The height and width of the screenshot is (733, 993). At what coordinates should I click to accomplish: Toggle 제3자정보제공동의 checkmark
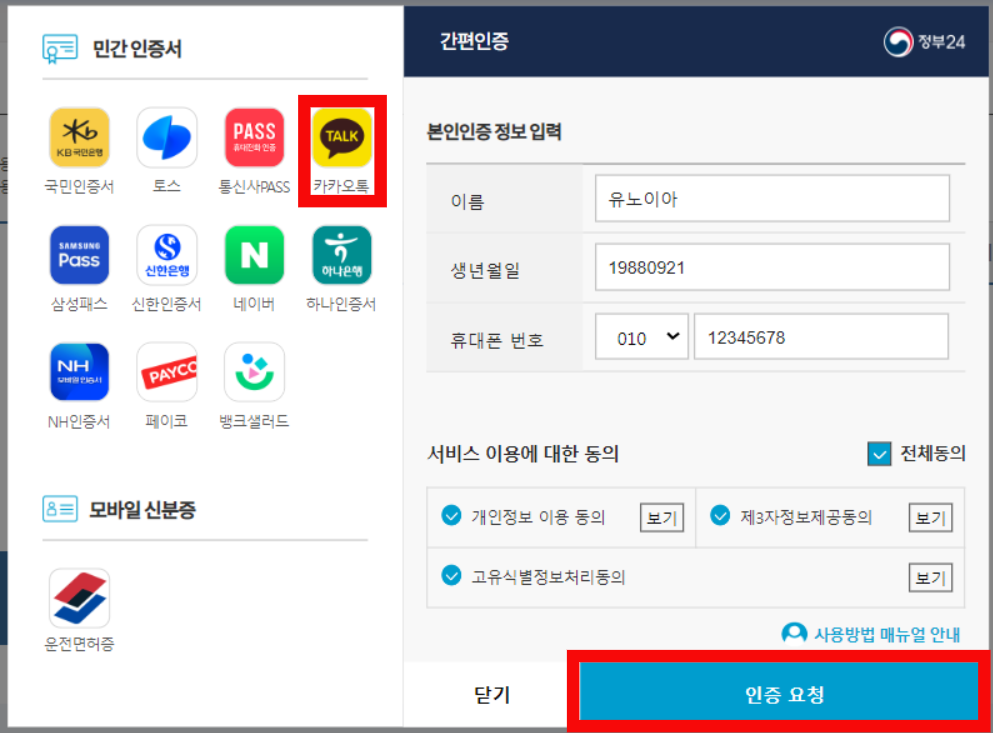tap(720, 516)
